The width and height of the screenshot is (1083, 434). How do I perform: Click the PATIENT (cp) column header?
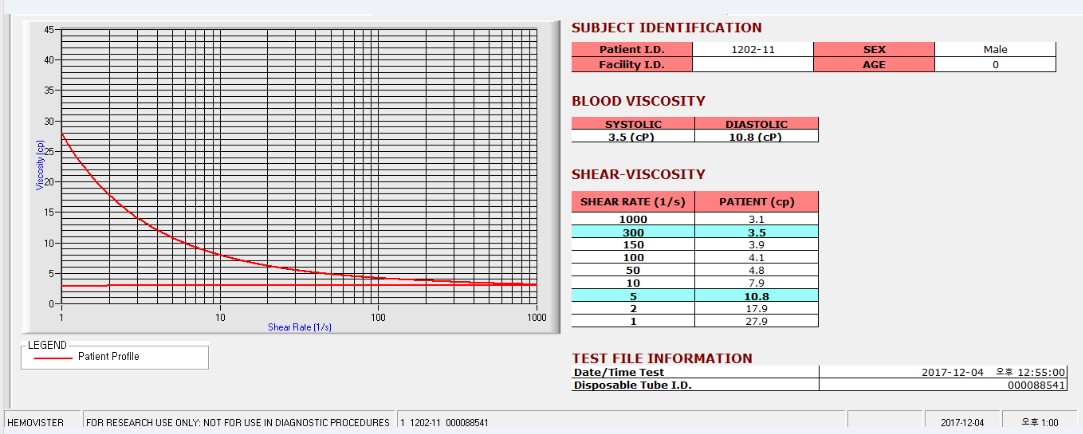(756, 202)
